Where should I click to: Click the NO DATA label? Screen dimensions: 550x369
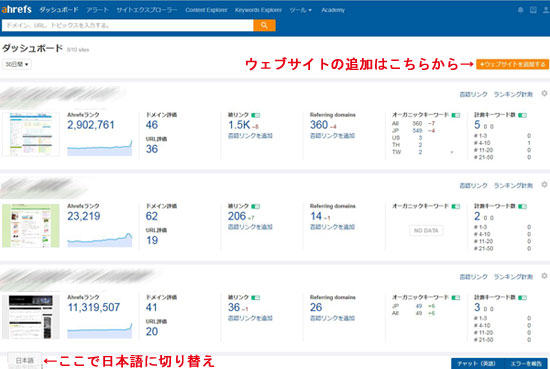coord(426,230)
